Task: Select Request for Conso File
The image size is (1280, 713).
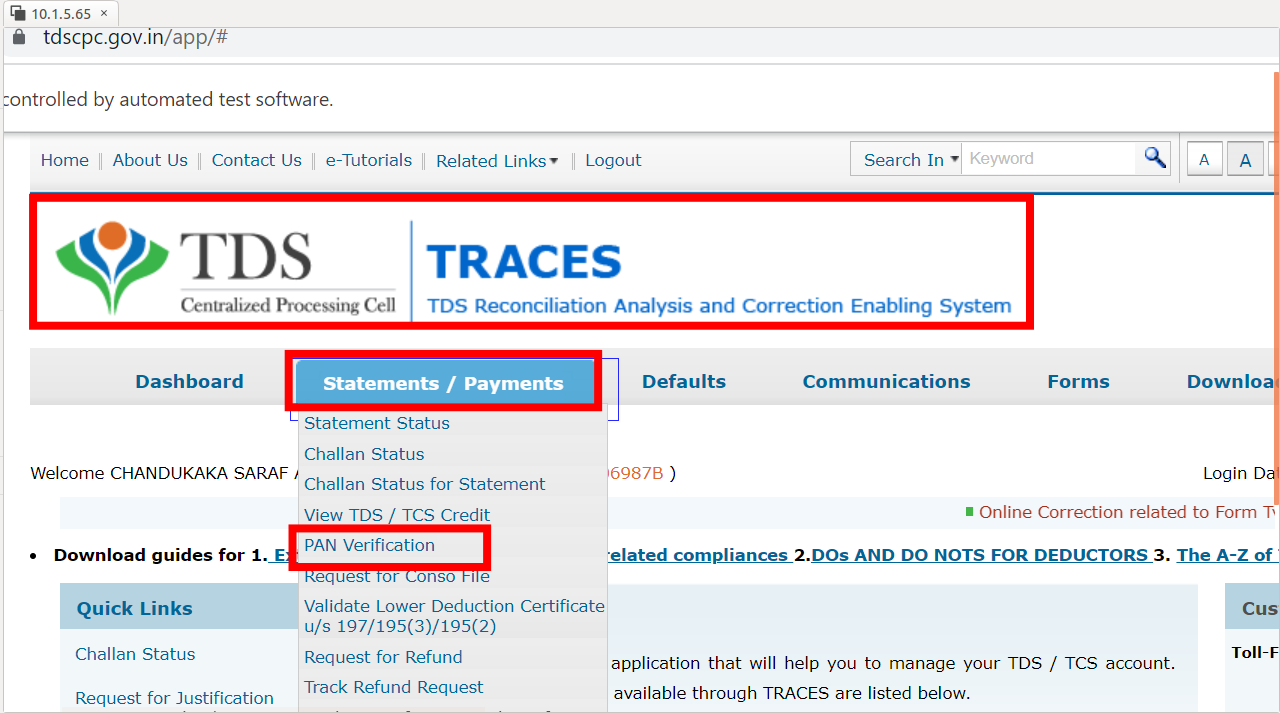Action: 397,576
